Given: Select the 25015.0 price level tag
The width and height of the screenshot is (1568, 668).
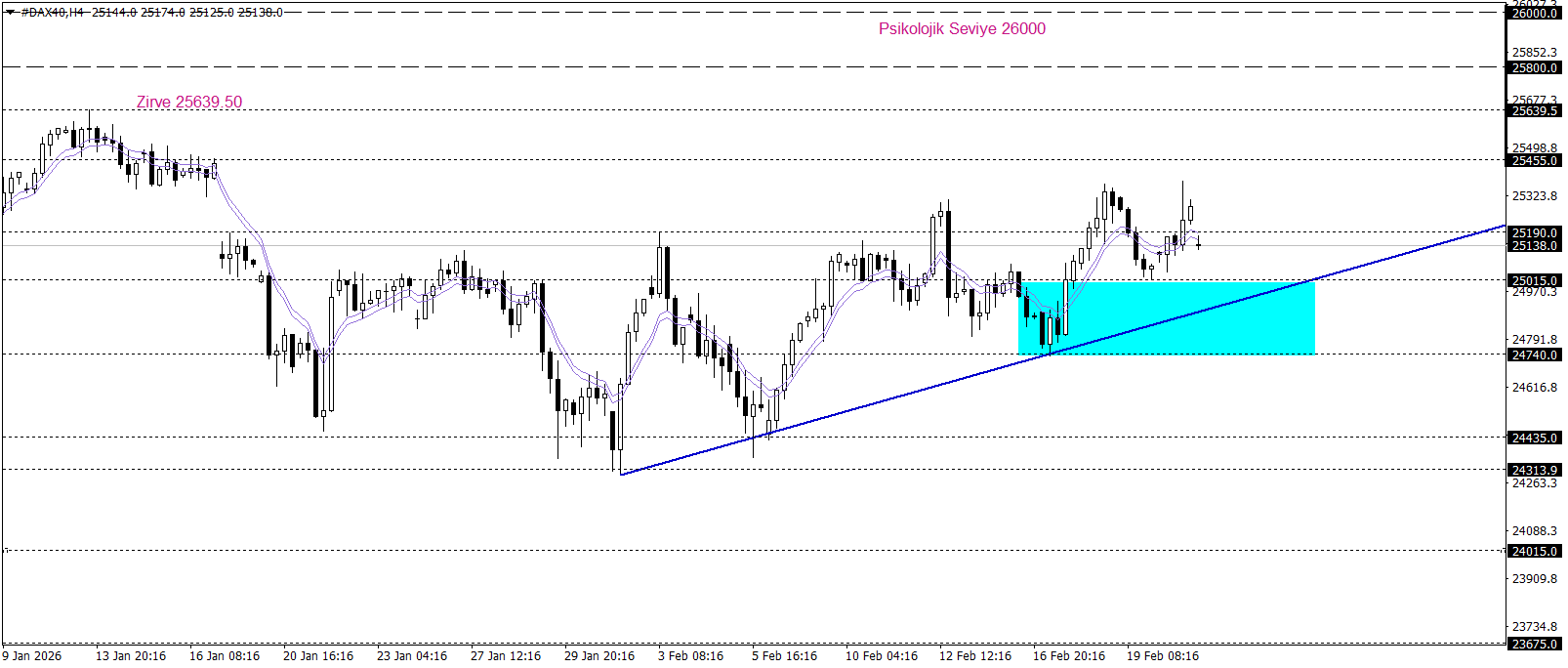Looking at the screenshot, I should 1534,281.
